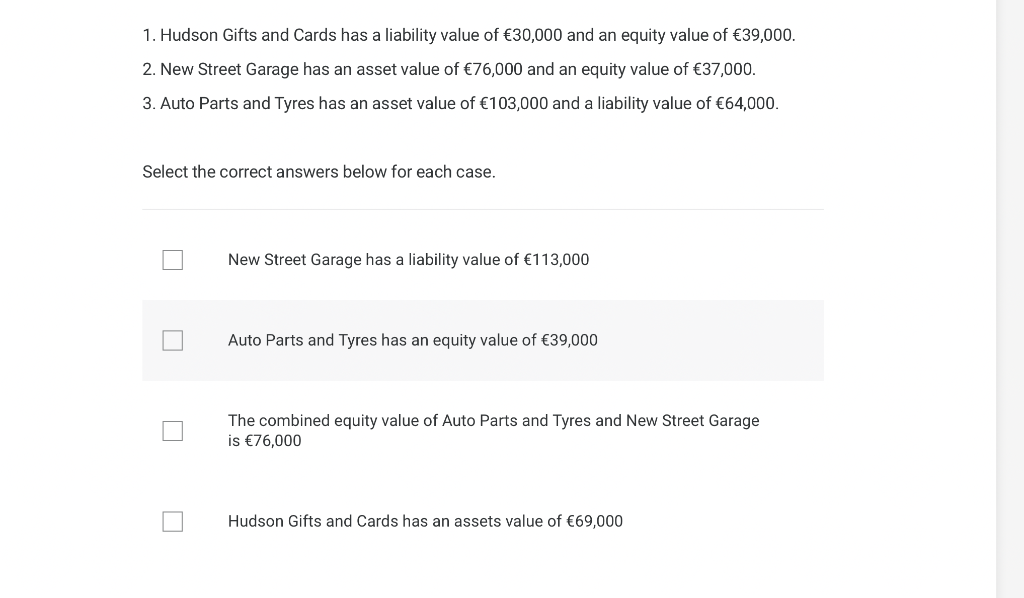Click the €39,000 equity figure in statement 1
Image resolution: width=1024 pixels, height=598 pixels.
click(763, 36)
